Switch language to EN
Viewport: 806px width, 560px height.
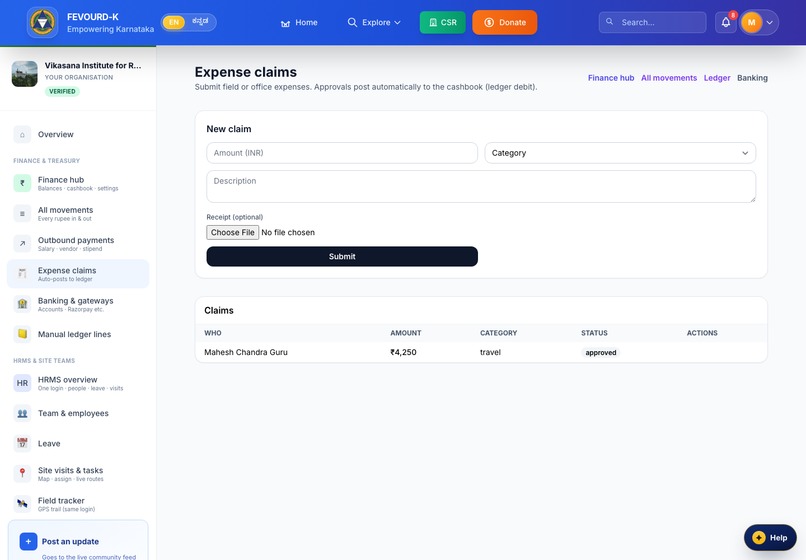tap(174, 22)
